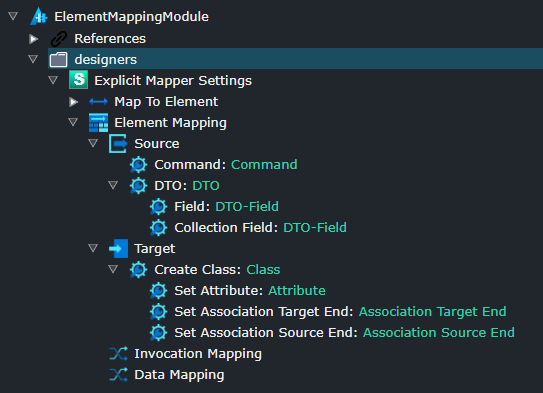Expand the References node
543x393 pixels.
click(x=34, y=39)
